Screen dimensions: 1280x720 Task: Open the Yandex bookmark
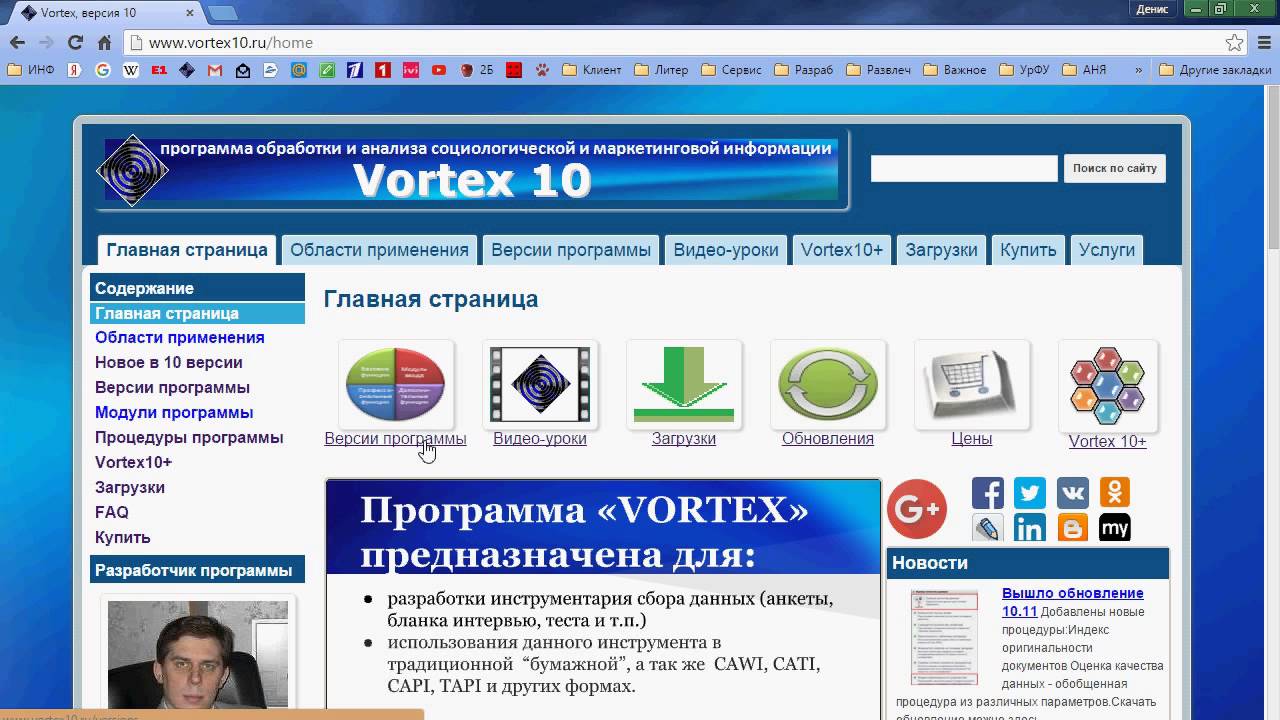tap(74, 70)
